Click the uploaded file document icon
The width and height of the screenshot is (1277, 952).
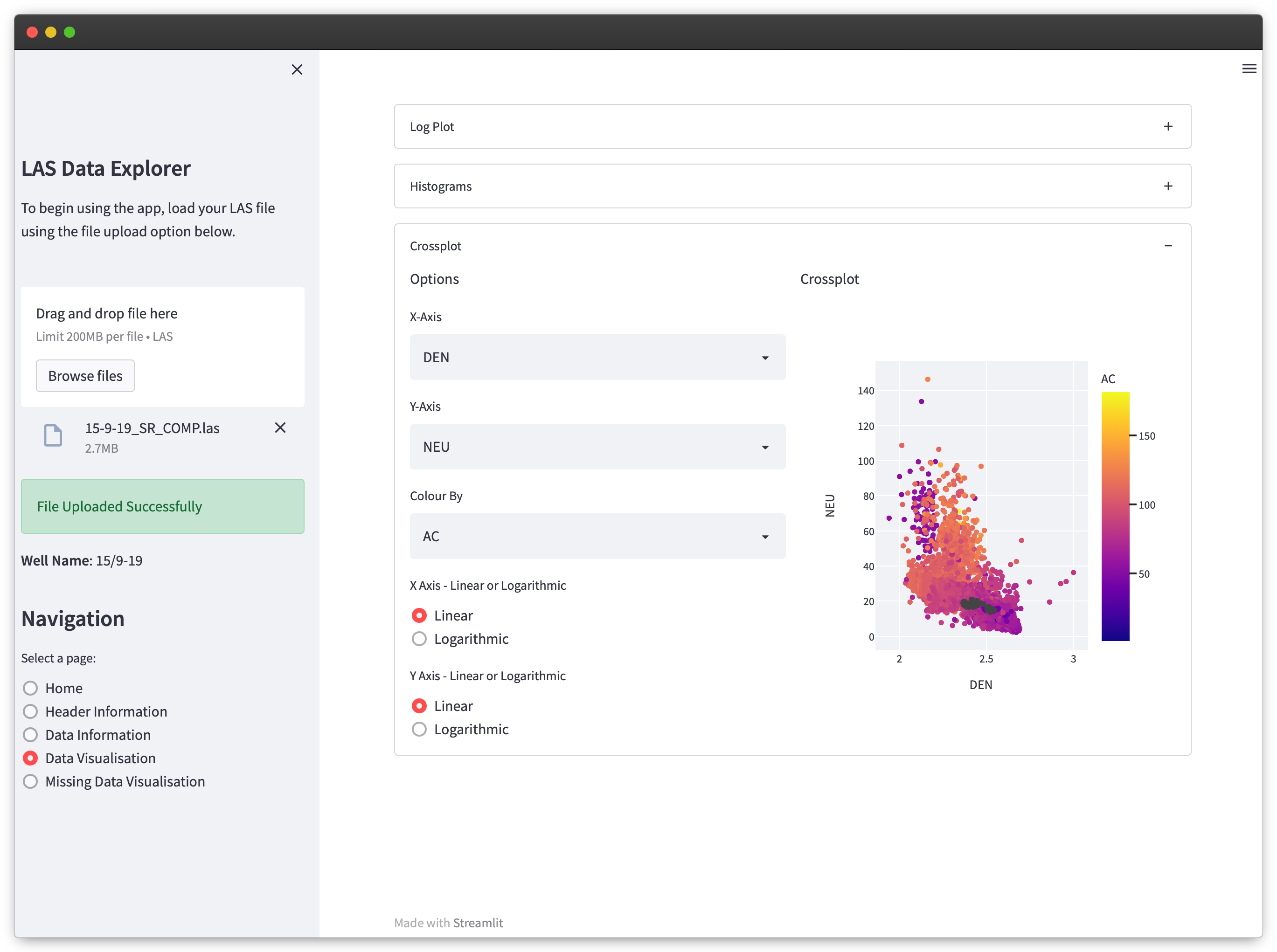point(53,435)
